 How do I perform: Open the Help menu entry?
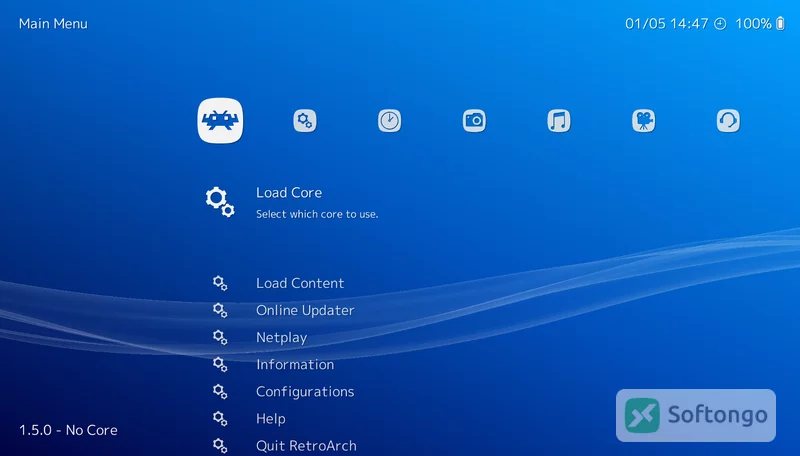[271, 419]
